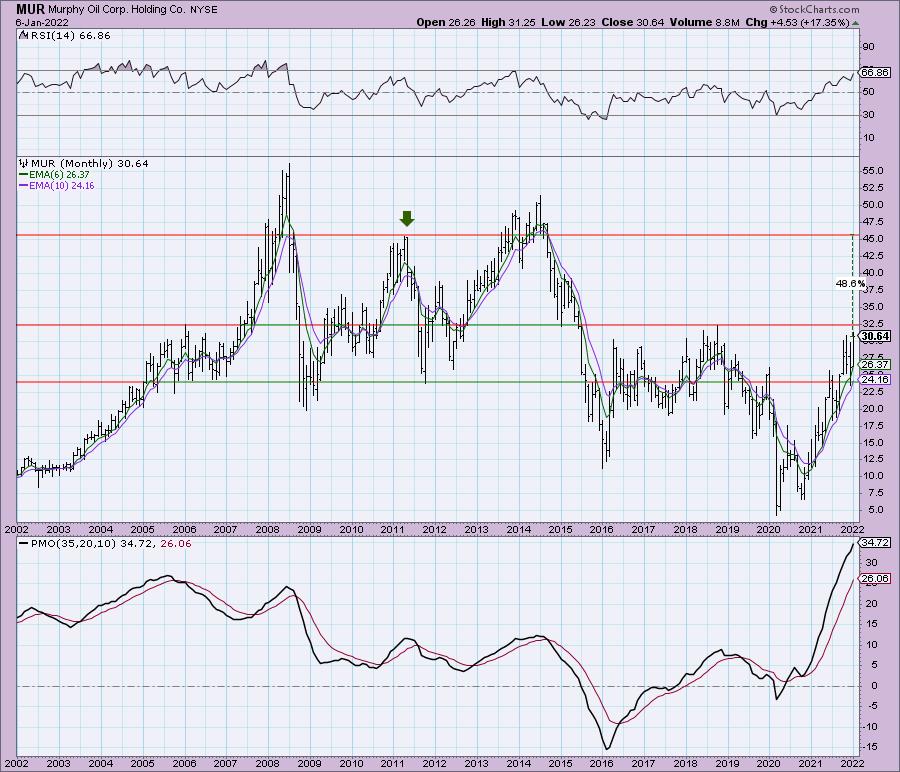Click the 50.0 price axis label

pos(872,205)
